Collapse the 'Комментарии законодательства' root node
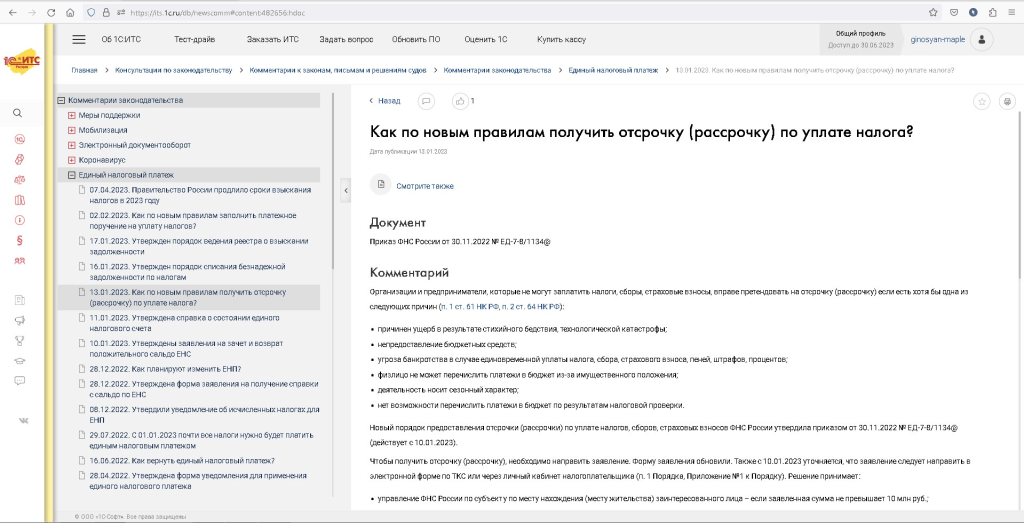Screen dimensions: 1024x523 click(x=61, y=100)
